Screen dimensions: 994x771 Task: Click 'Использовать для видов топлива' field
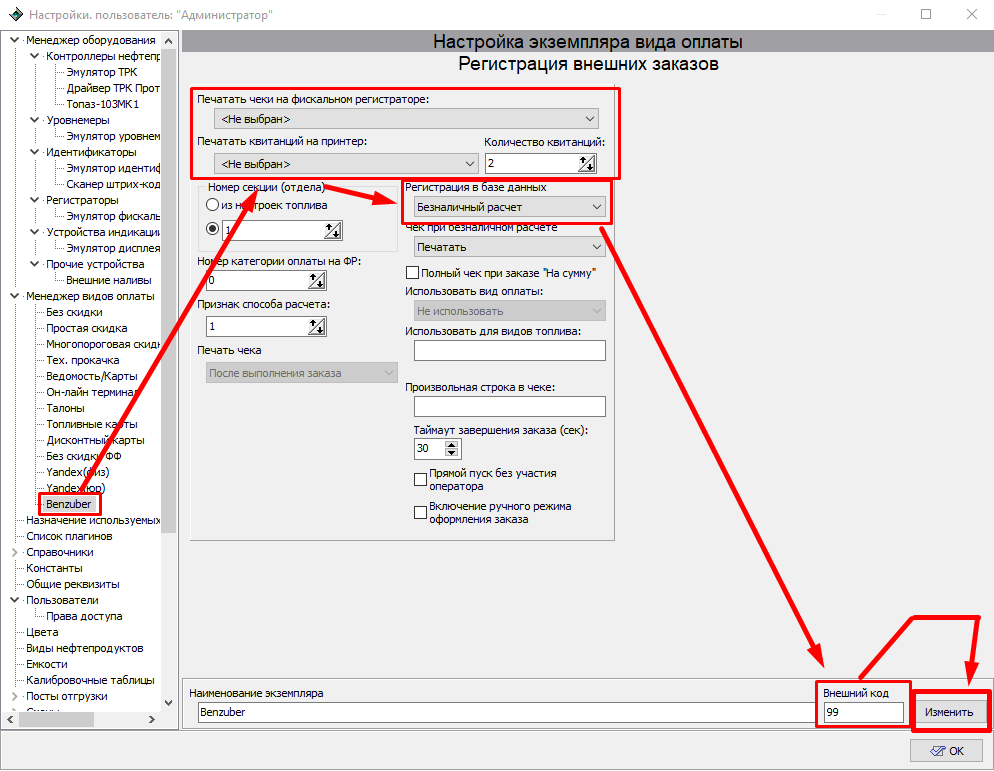pyautogui.click(x=510, y=351)
